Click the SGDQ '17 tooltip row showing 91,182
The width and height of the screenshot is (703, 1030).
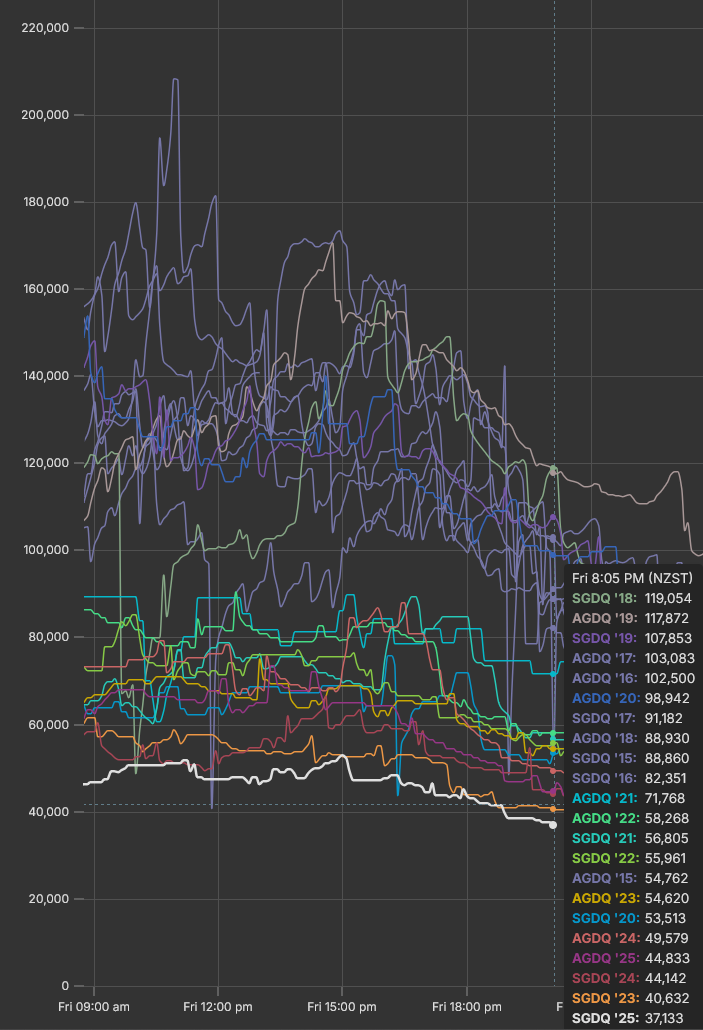pyautogui.click(x=627, y=719)
